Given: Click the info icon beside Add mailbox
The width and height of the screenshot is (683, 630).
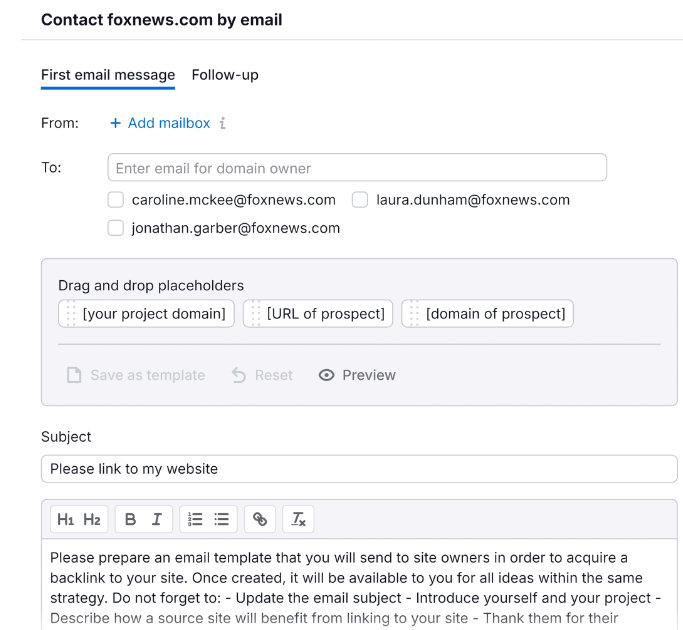Looking at the screenshot, I should click(223, 123).
